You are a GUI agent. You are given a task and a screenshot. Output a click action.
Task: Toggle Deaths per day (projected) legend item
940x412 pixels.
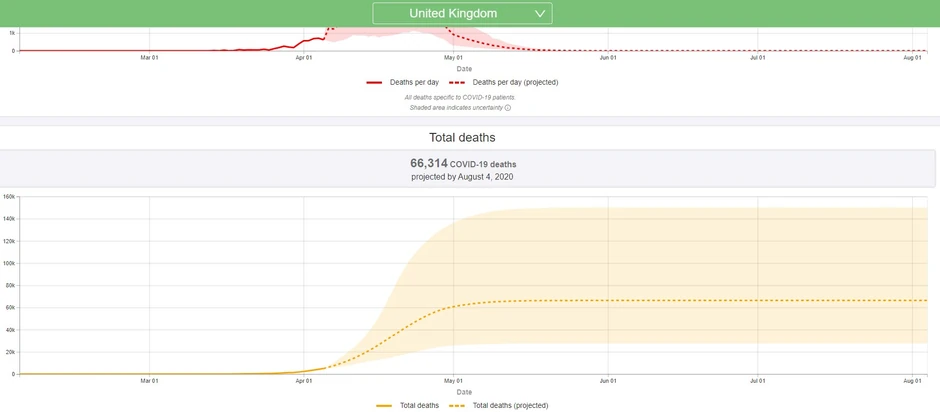coord(515,82)
